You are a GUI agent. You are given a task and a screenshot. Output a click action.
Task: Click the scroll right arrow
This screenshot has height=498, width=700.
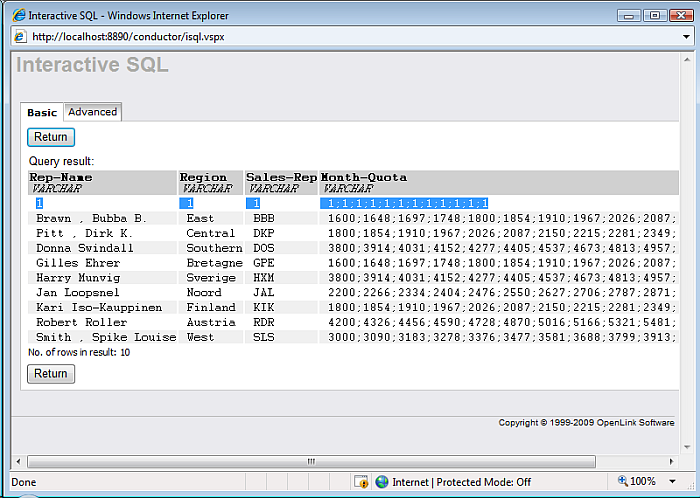pyautogui.click(x=670, y=461)
